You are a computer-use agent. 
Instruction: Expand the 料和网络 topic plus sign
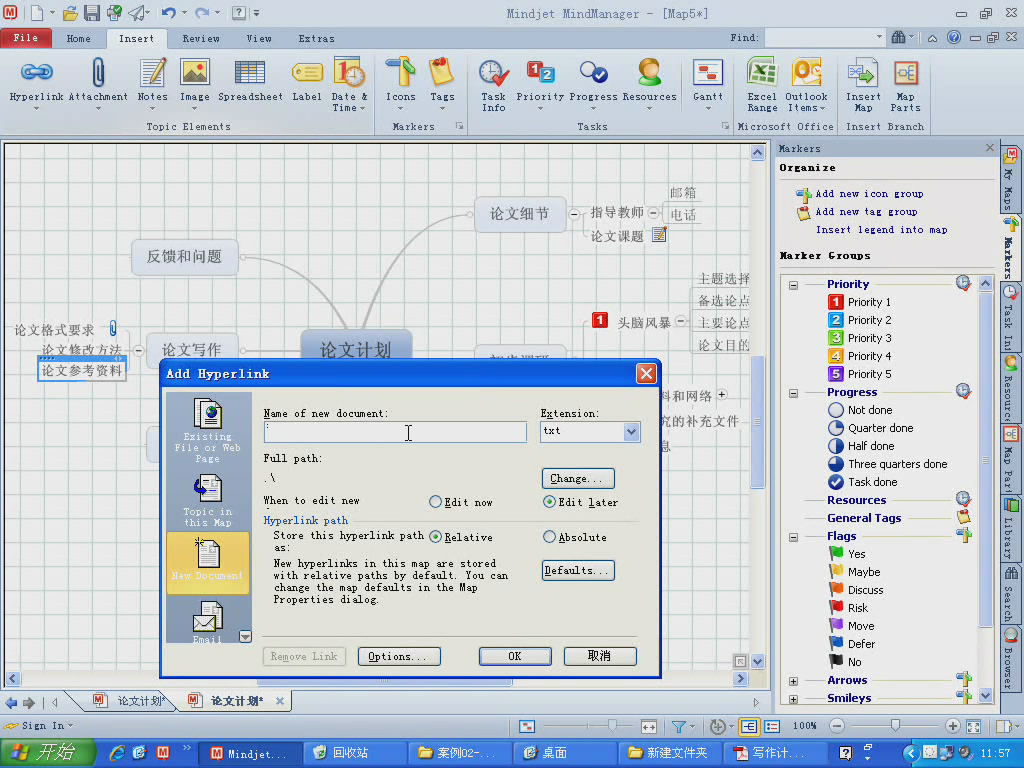(x=722, y=394)
